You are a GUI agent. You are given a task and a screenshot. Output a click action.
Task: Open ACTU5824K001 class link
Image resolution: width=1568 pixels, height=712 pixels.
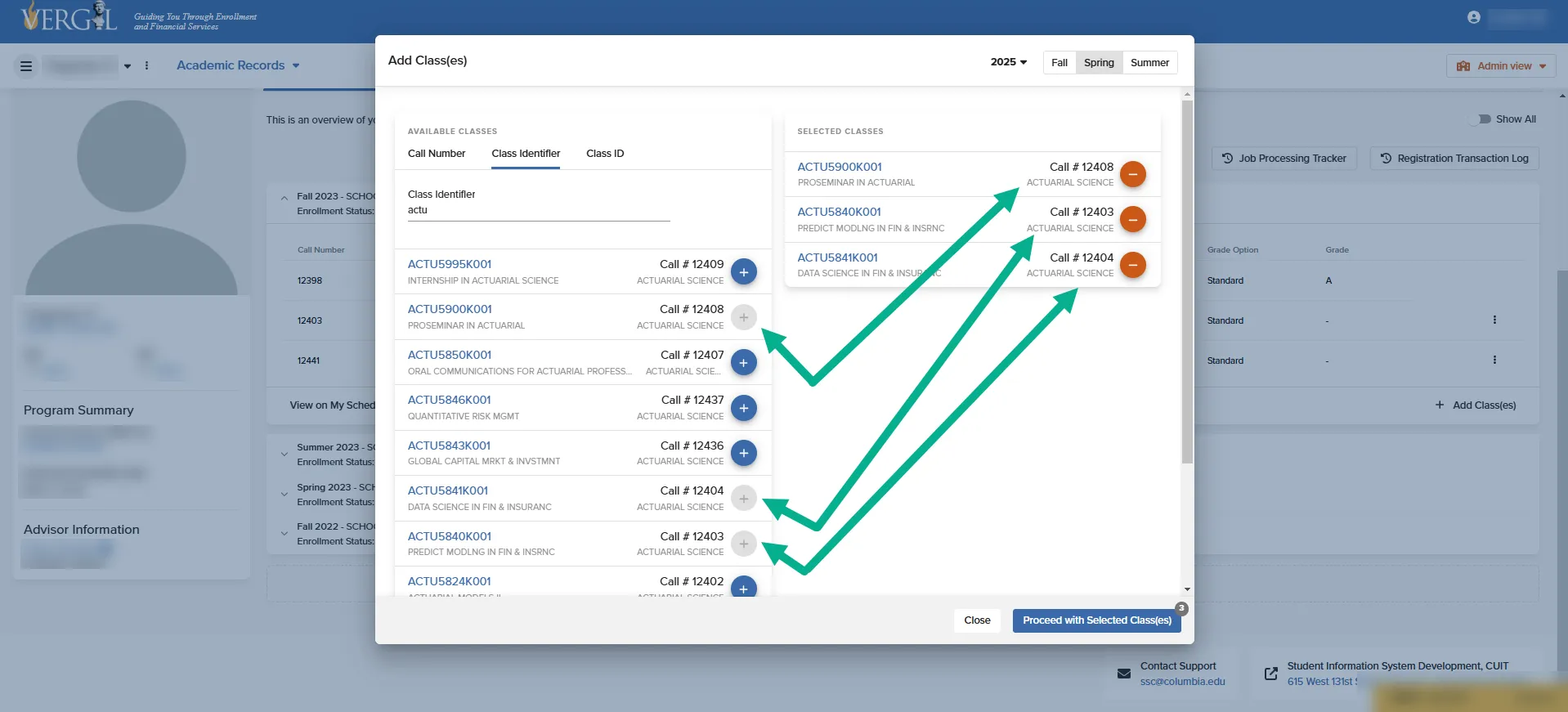(x=450, y=581)
